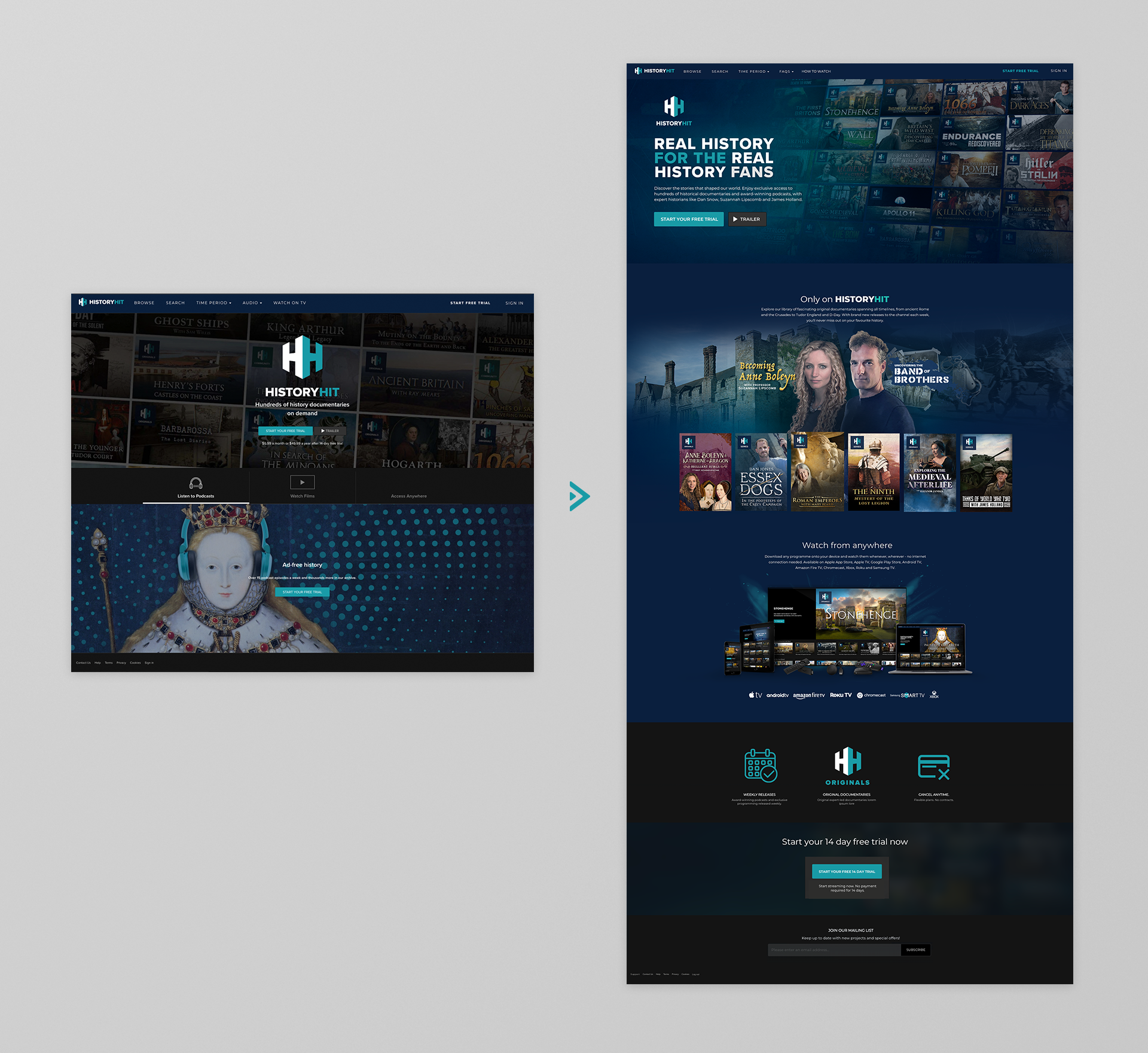Open Roman Emperors poster thumbnail
This screenshot has height=1053, width=1148.
point(817,472)
